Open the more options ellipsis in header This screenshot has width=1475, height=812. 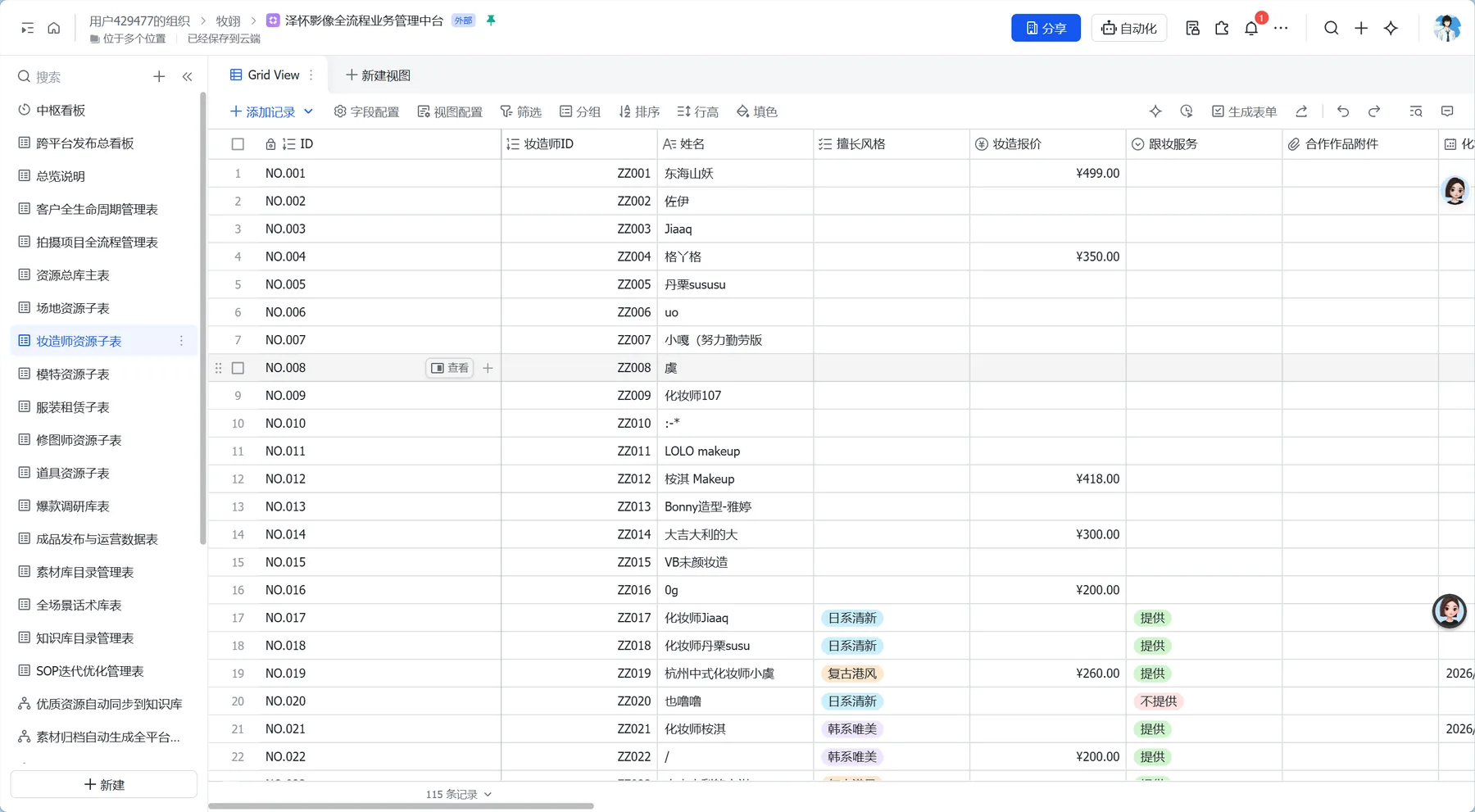1281,28
